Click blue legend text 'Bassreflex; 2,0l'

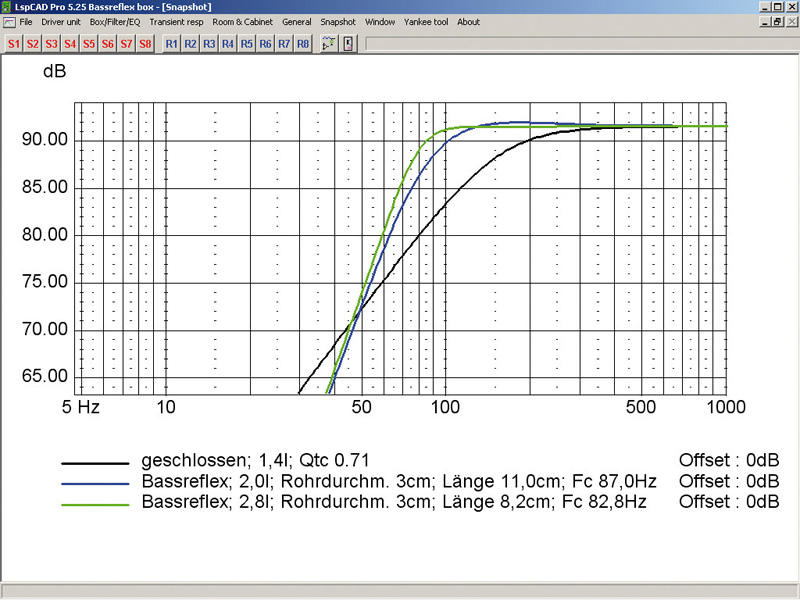pos(208,482)
